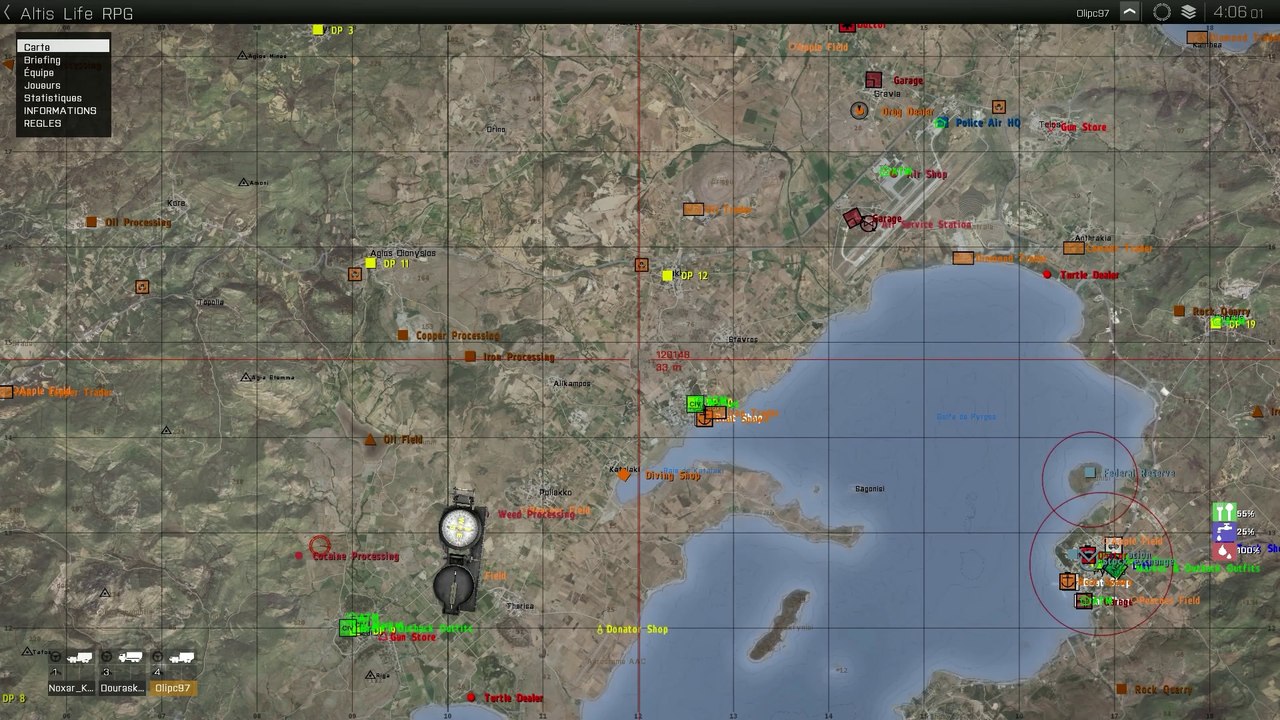This screenshot has height=720, width=1280.
Task: Click the compass on the map
Action: (x=460, y=553)
